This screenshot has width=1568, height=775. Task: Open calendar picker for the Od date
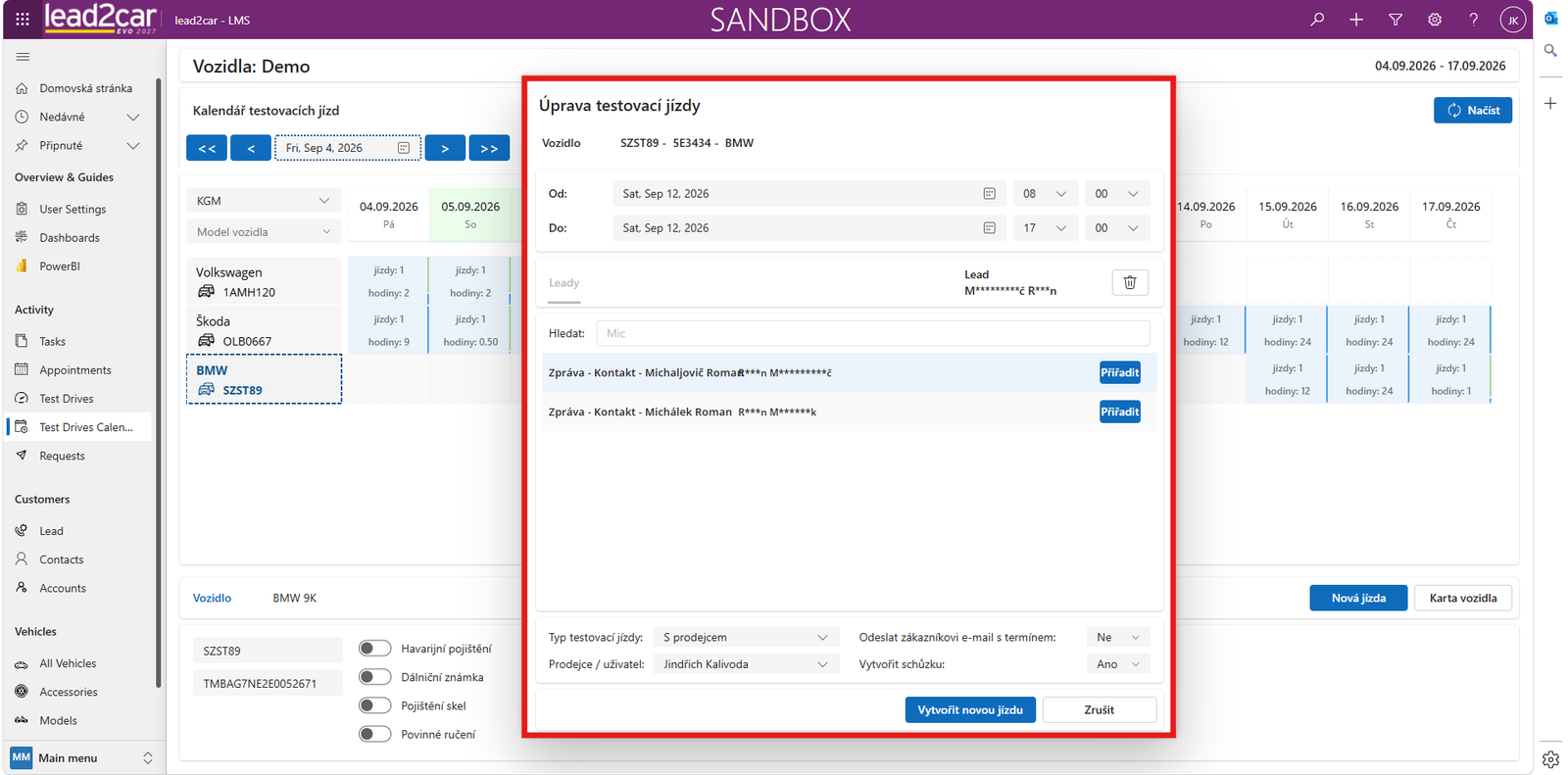click(x=989, y=194)
